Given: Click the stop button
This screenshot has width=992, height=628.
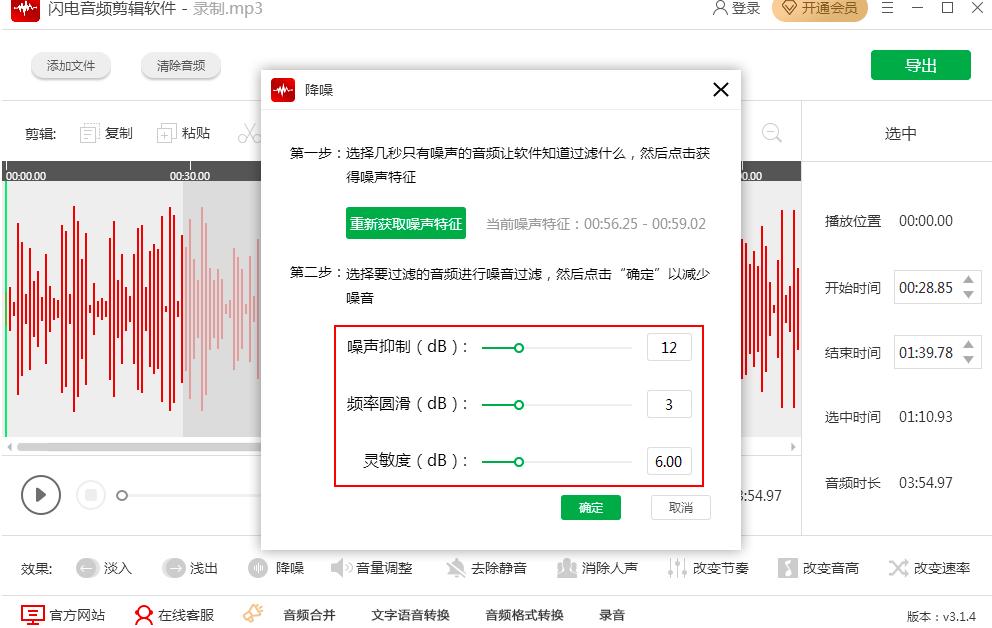Looking at the screenshot, I should (x=91, y=495).
